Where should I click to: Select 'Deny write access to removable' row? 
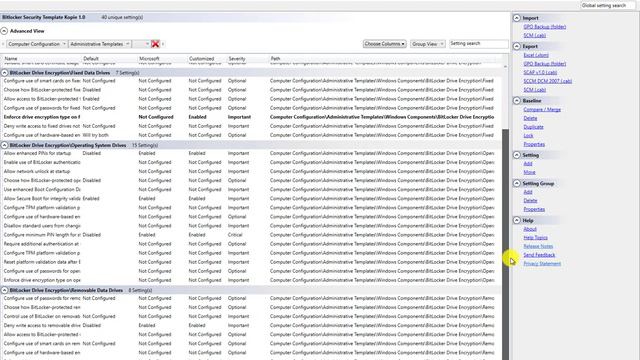(x=250, y=326)
